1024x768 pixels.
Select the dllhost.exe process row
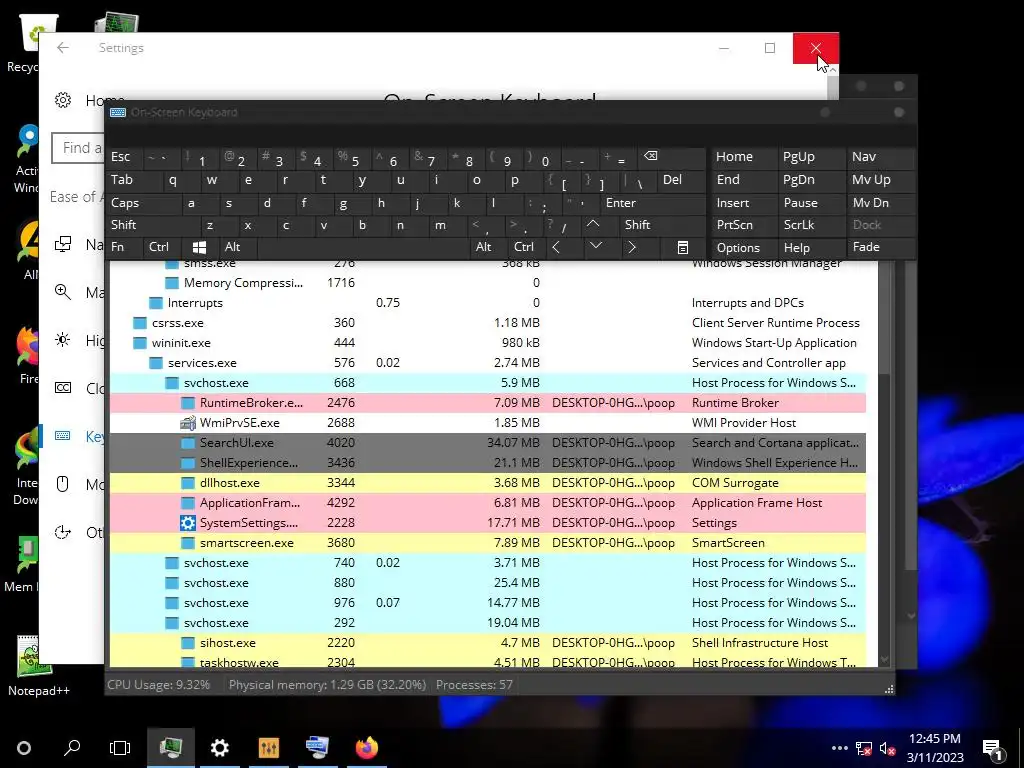coord(488,483)
